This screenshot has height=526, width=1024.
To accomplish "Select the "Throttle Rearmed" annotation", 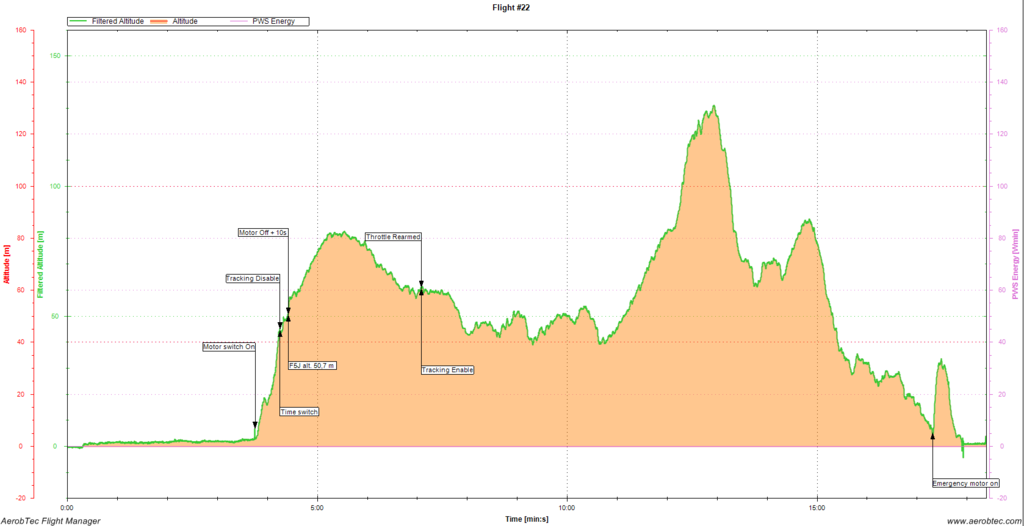I will click(x=393, y=237).
